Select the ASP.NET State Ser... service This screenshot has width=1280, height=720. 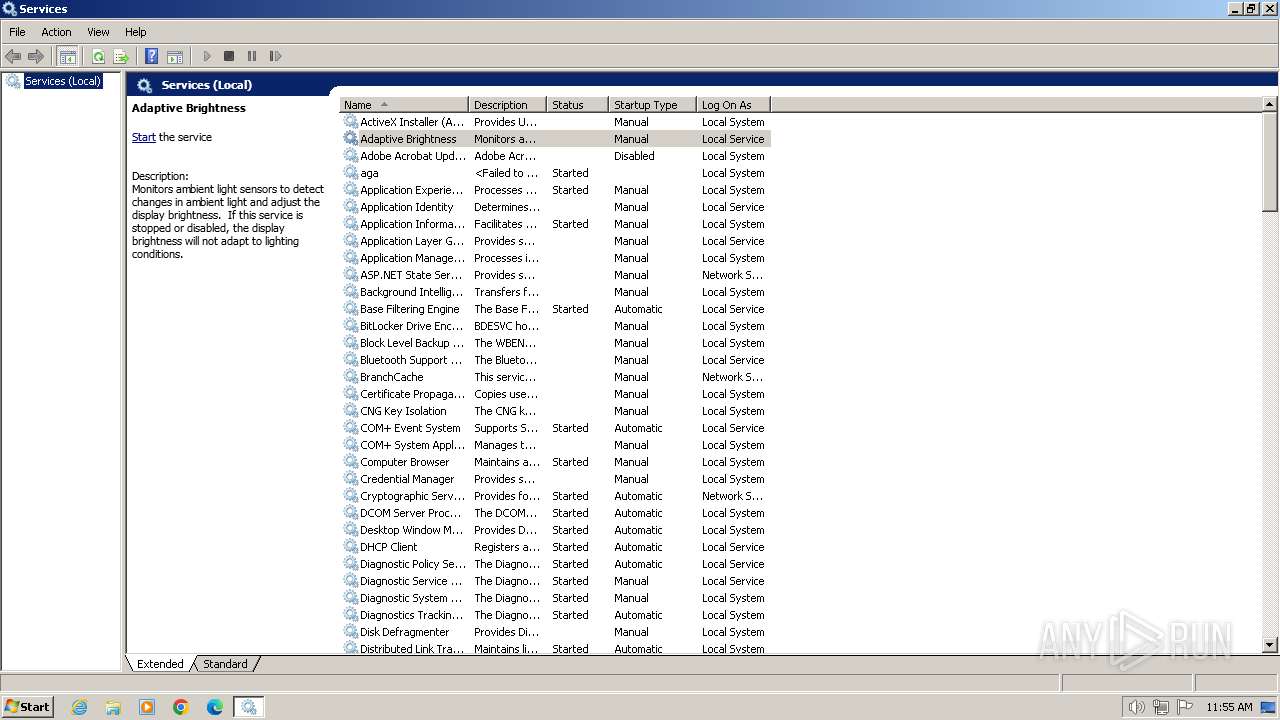(411, 275)
